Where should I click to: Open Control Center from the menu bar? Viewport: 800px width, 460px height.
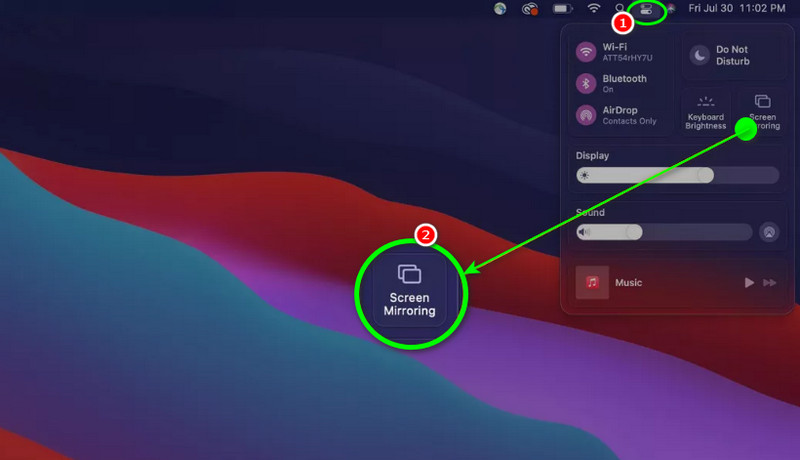point(646,9)
